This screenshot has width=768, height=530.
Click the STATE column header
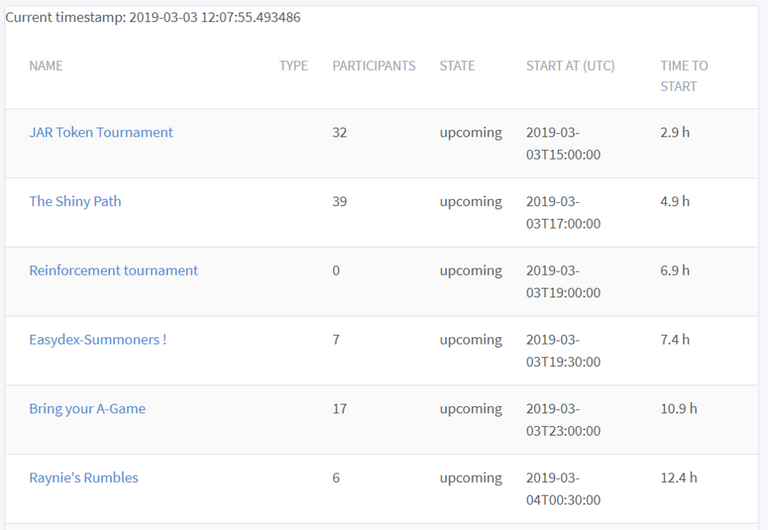(457, 66)
